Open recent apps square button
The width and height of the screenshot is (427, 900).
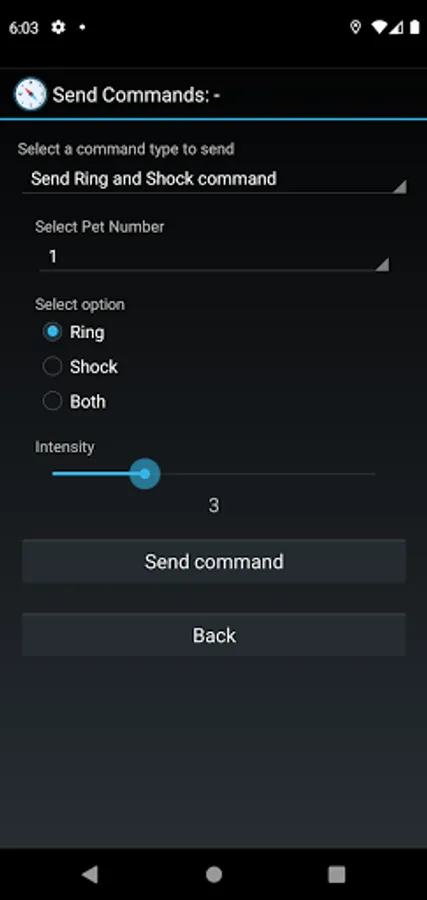pos(336,874)
